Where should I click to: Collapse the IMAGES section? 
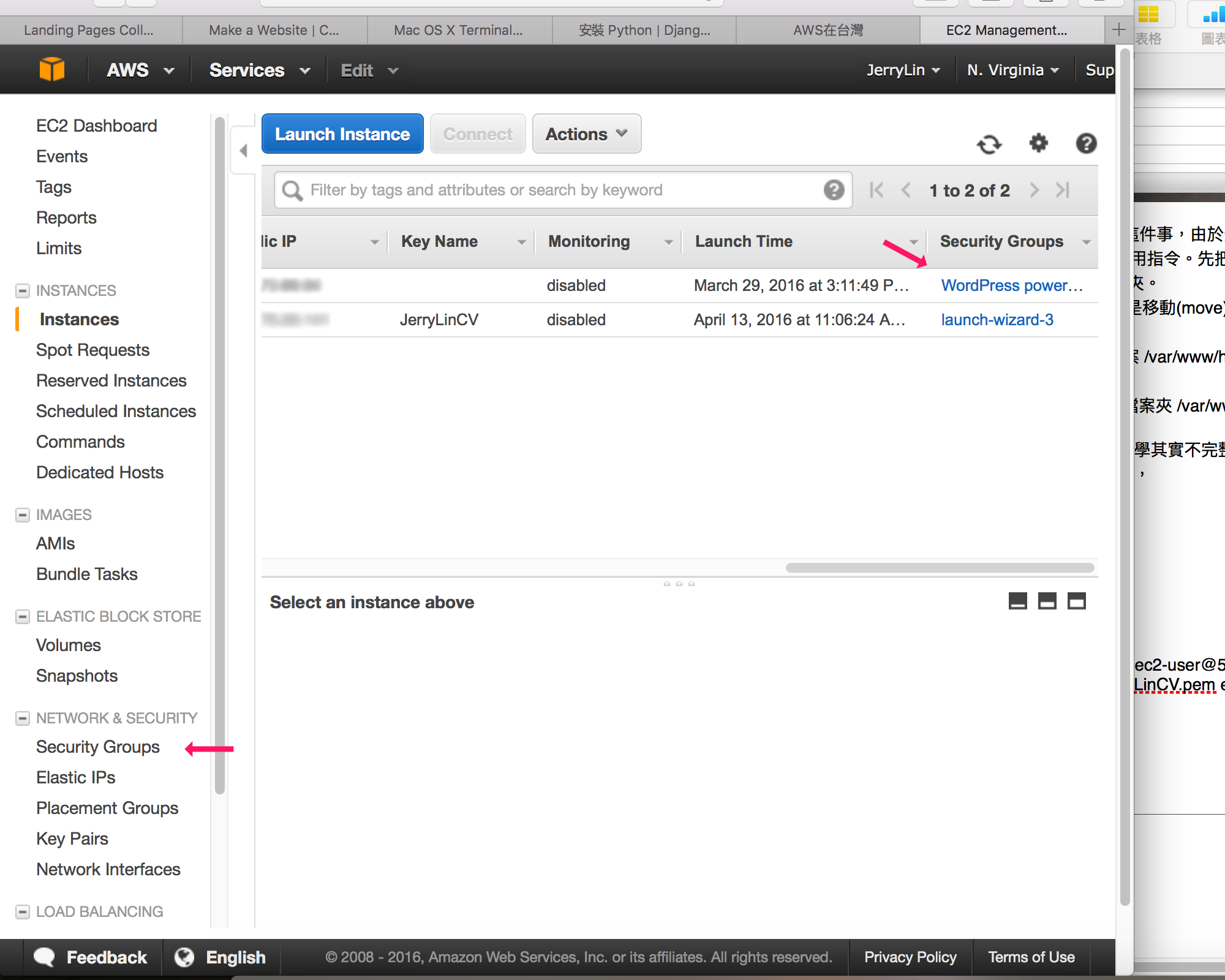(x=23, y=514)
